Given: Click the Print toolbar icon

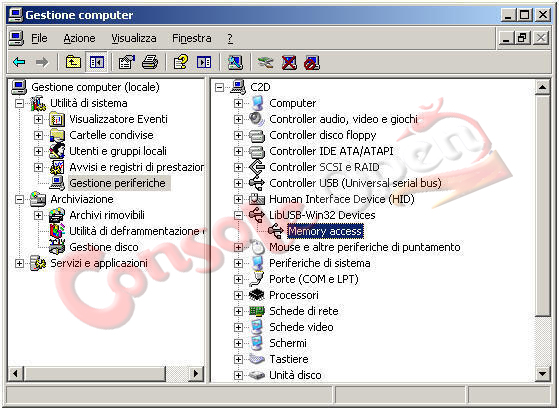Looking at the screenshot, I should point(150,62).
